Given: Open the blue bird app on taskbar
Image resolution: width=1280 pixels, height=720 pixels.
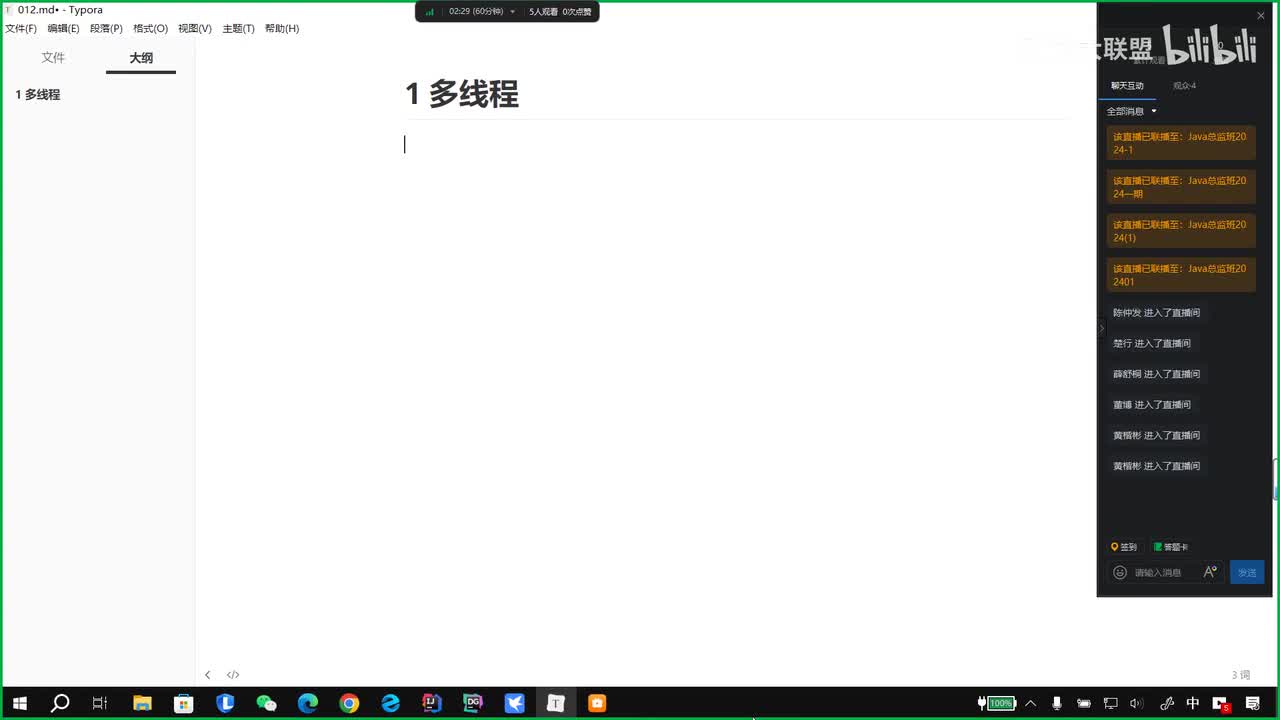Looking at the screenshot, I should pyautogui.click(x=515, y=703).
